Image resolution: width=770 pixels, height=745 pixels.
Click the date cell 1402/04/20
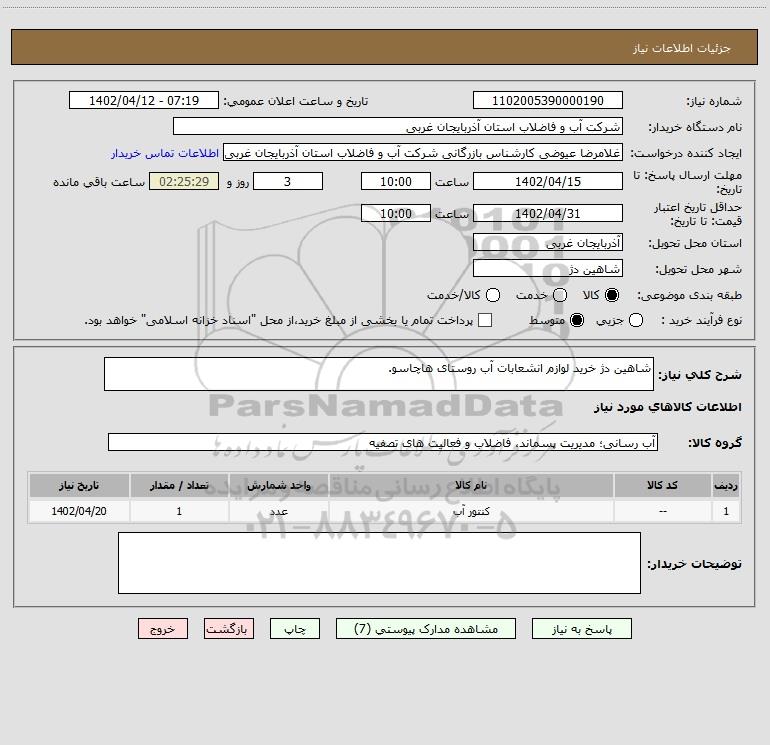(x=79, y=511)
